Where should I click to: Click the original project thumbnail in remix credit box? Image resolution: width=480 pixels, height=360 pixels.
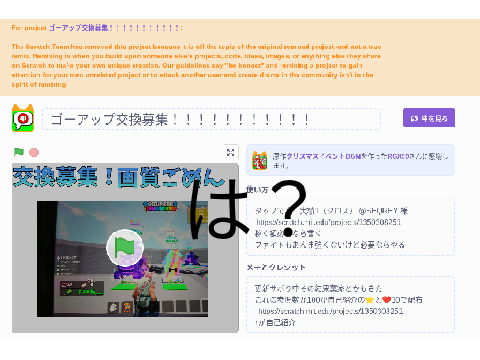260,160
